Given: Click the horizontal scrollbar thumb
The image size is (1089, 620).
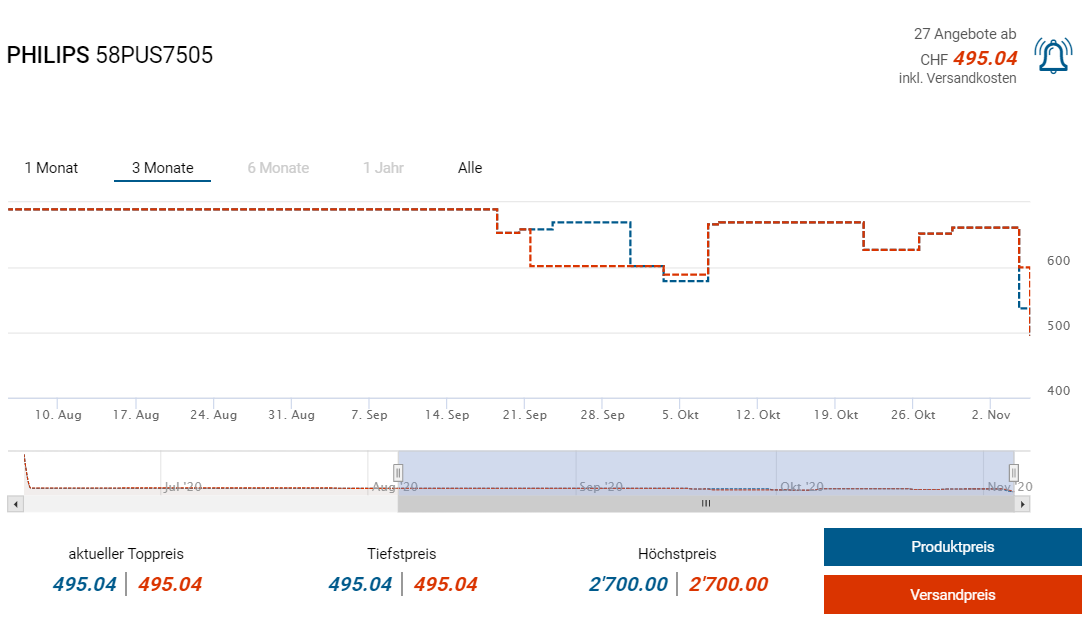Looking at the screenshot, I should click(x=706, y=504).
